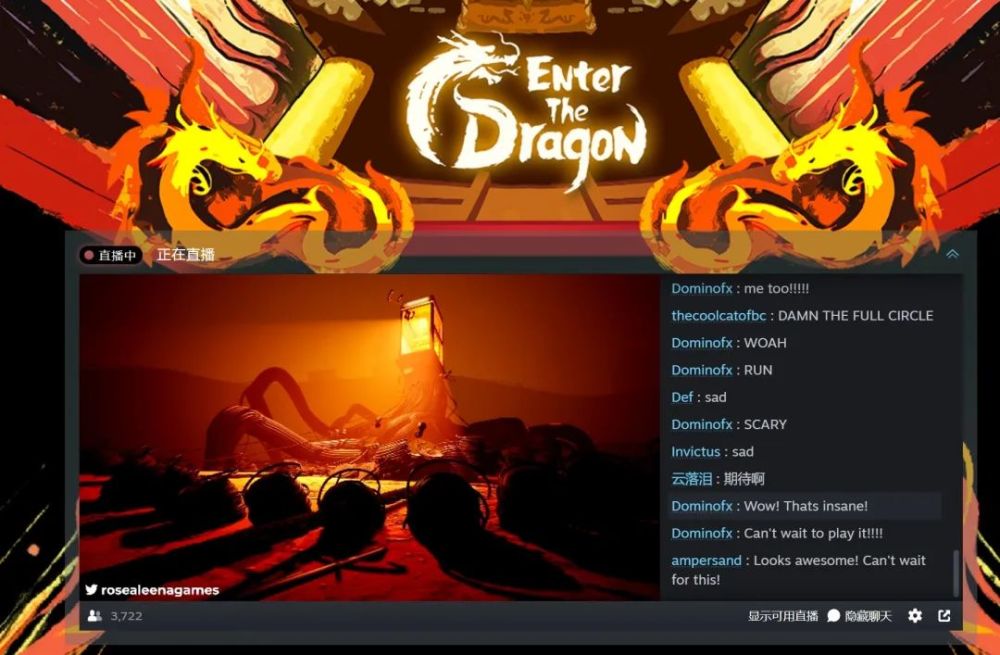Image resolution: width=1000 pixels, height=655 pixels.
Task: Click Dominofx next to 'me too!!!!!'
Action: point(702,288)
